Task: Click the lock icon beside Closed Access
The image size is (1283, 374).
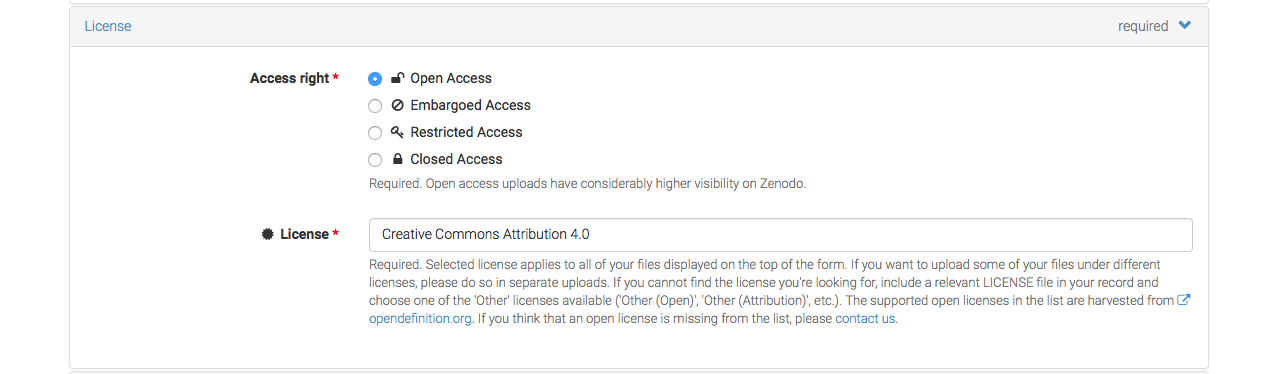Action: coord(397,159)
